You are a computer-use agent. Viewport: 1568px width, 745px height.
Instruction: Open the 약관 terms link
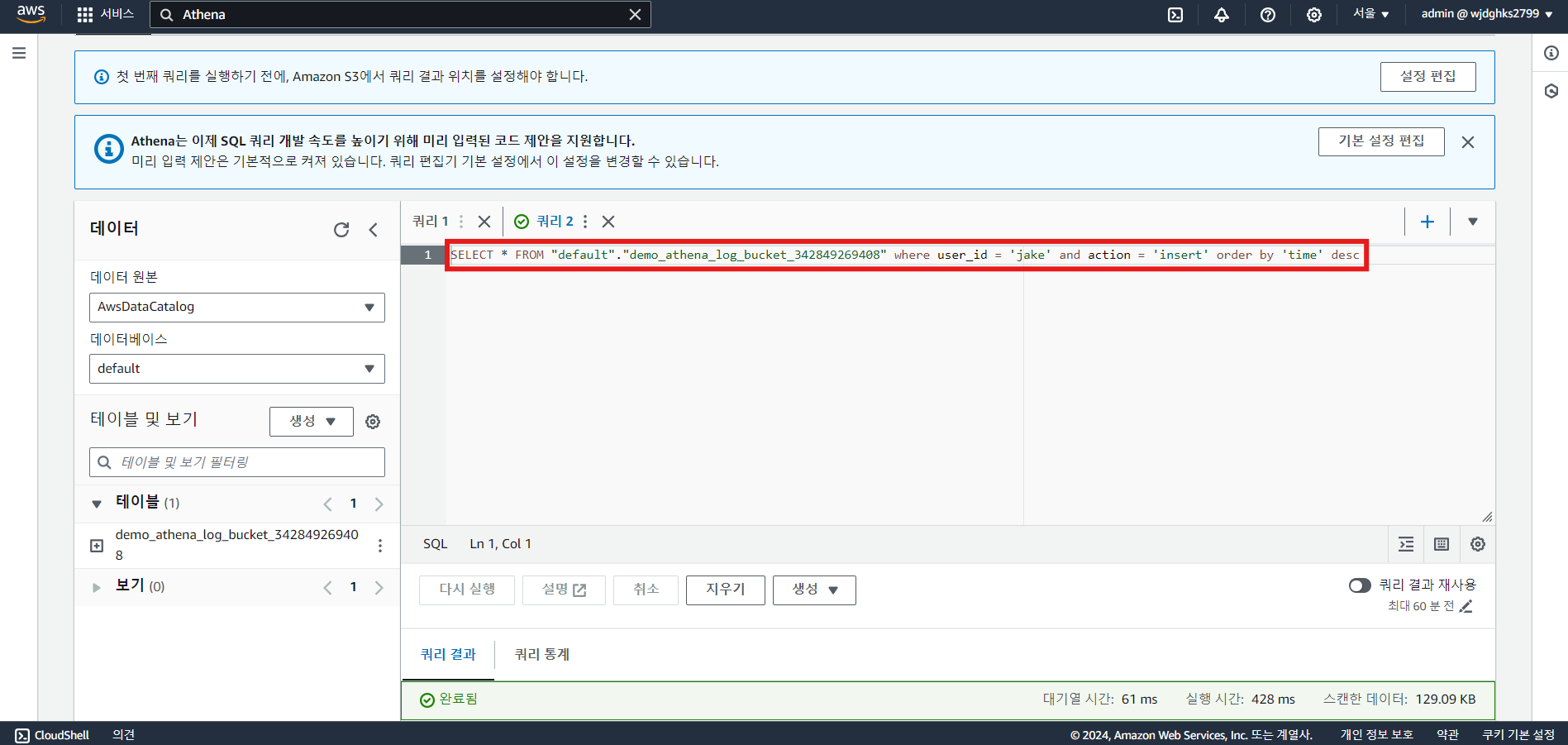point(1447,735)
